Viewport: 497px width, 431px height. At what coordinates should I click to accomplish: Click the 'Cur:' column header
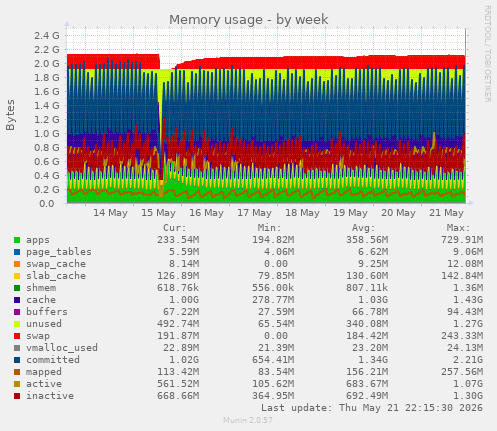[175, 228]
